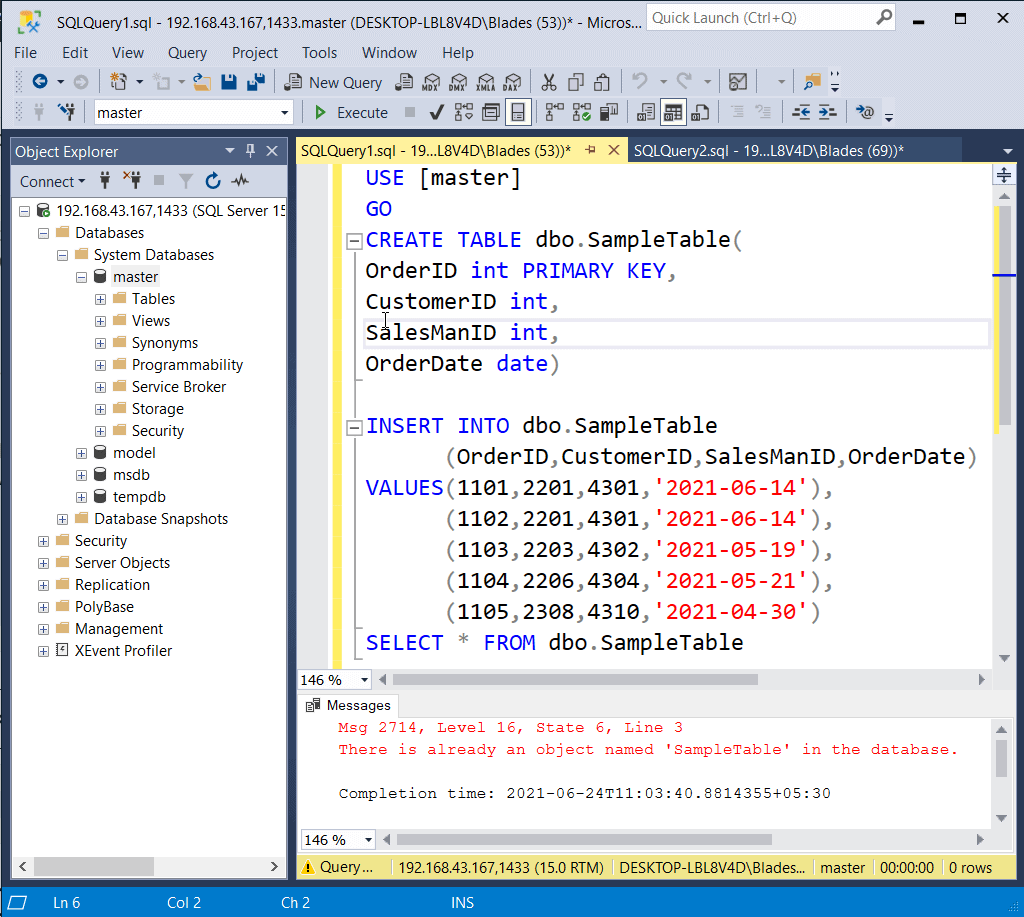The image size is (1024, 917).
Task: Click the New Query button
Action: tap(334, 82)
